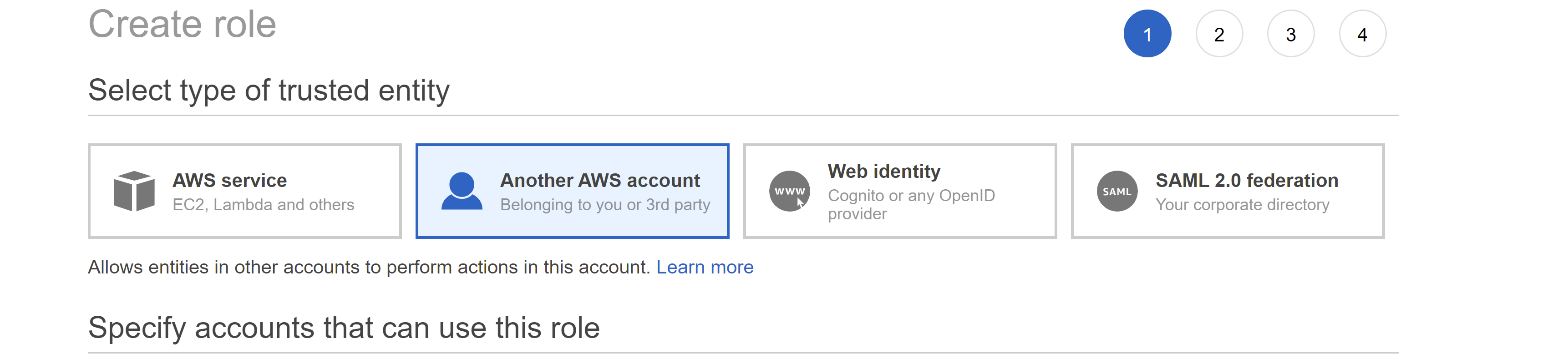Click the 'AWS service' title text

229,181
